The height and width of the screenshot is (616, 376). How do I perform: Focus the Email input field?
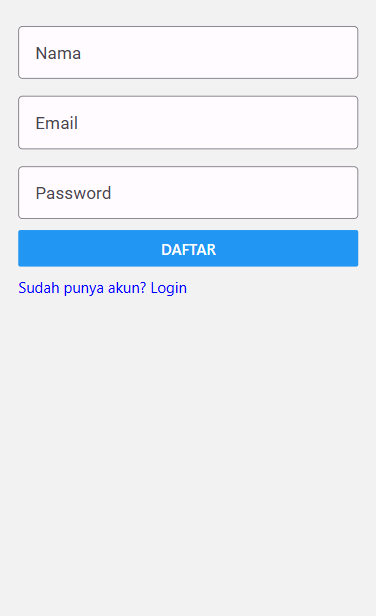click(x=188, y=123)
